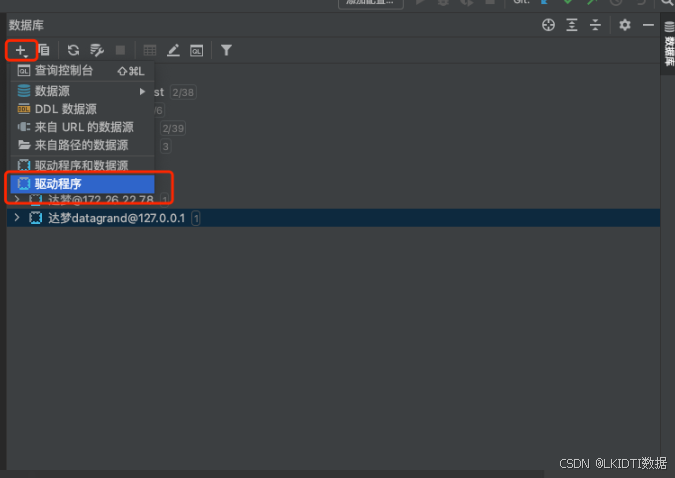Screen dimensions: 675x478
Task: Hide the database panel
Action: coord(648,25)
